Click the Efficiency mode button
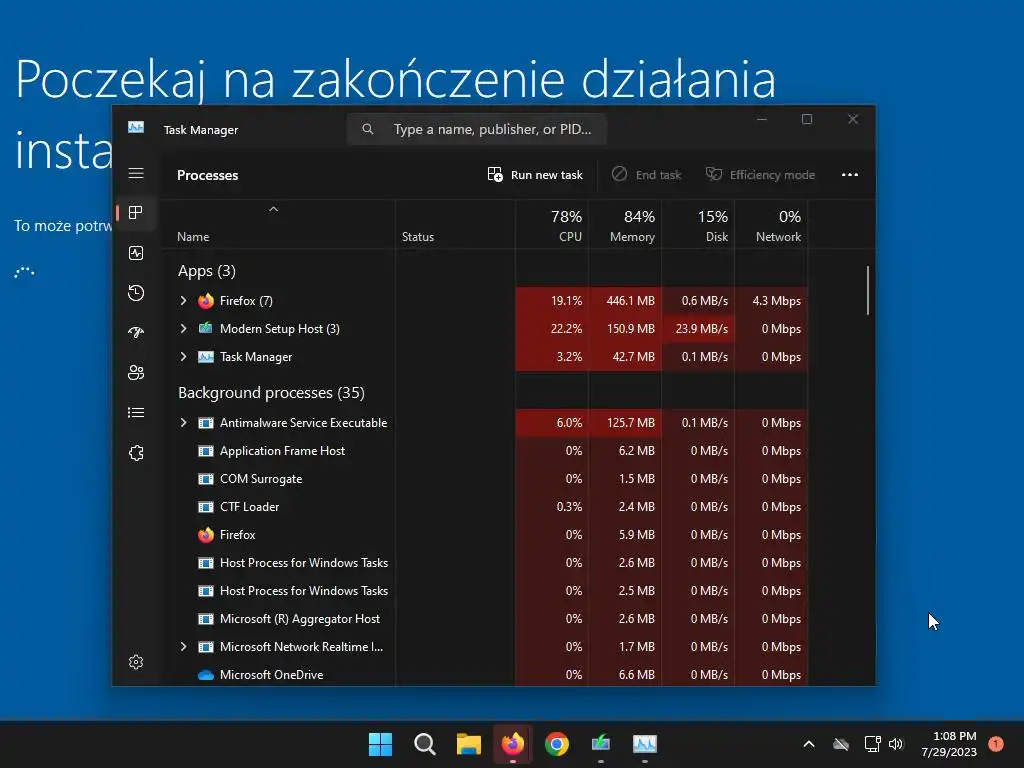The width and height of the screenshot is (1024, 768). (x=760, y=174)
